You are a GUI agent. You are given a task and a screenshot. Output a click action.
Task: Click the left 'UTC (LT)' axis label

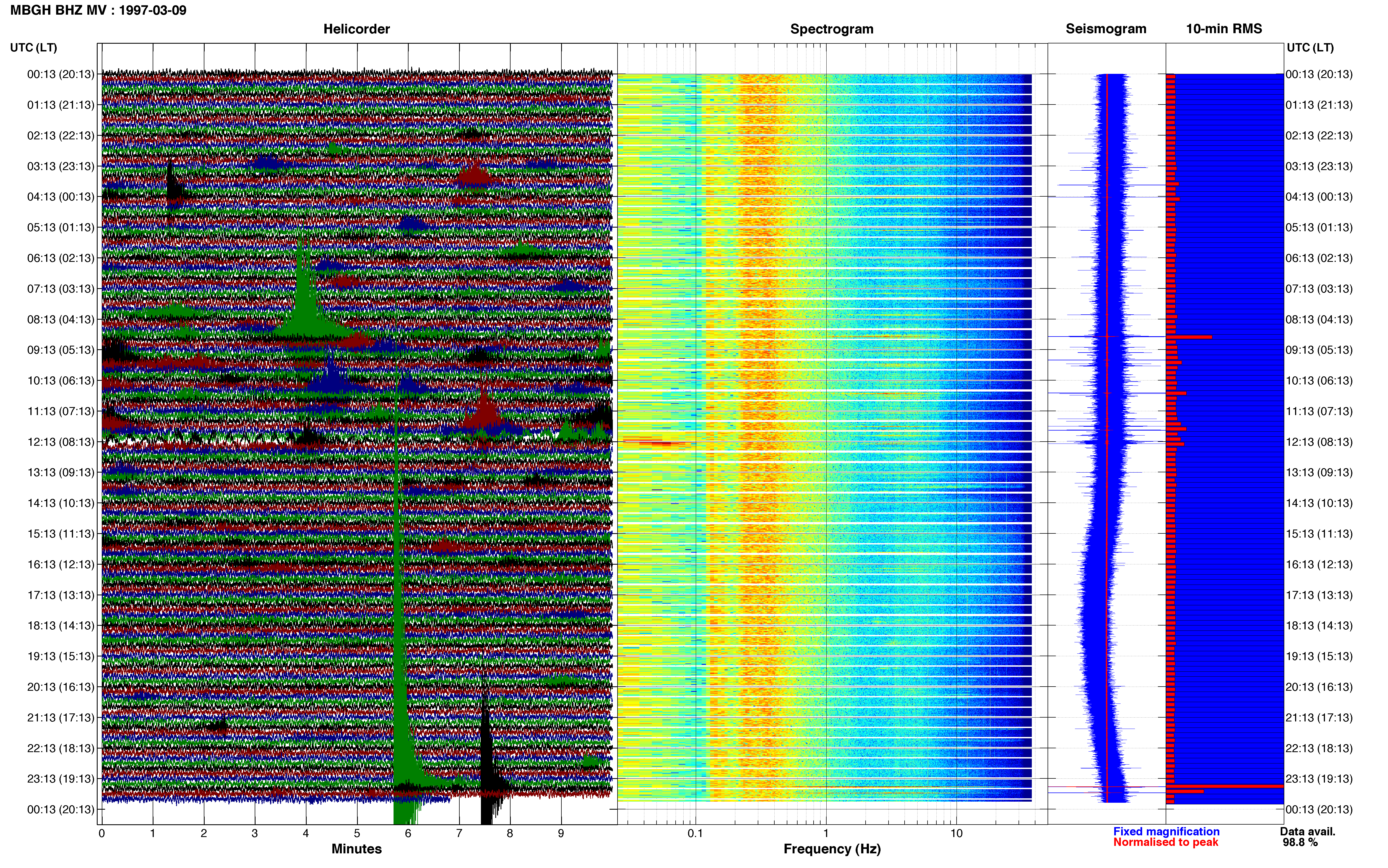tap(33, 48)
